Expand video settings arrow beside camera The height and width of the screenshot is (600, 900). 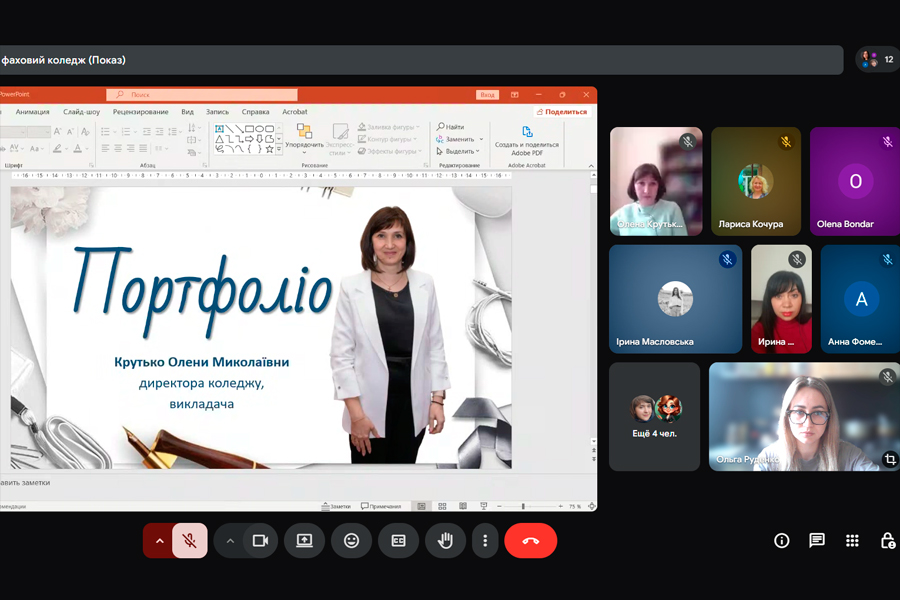(x=230, y=541)
